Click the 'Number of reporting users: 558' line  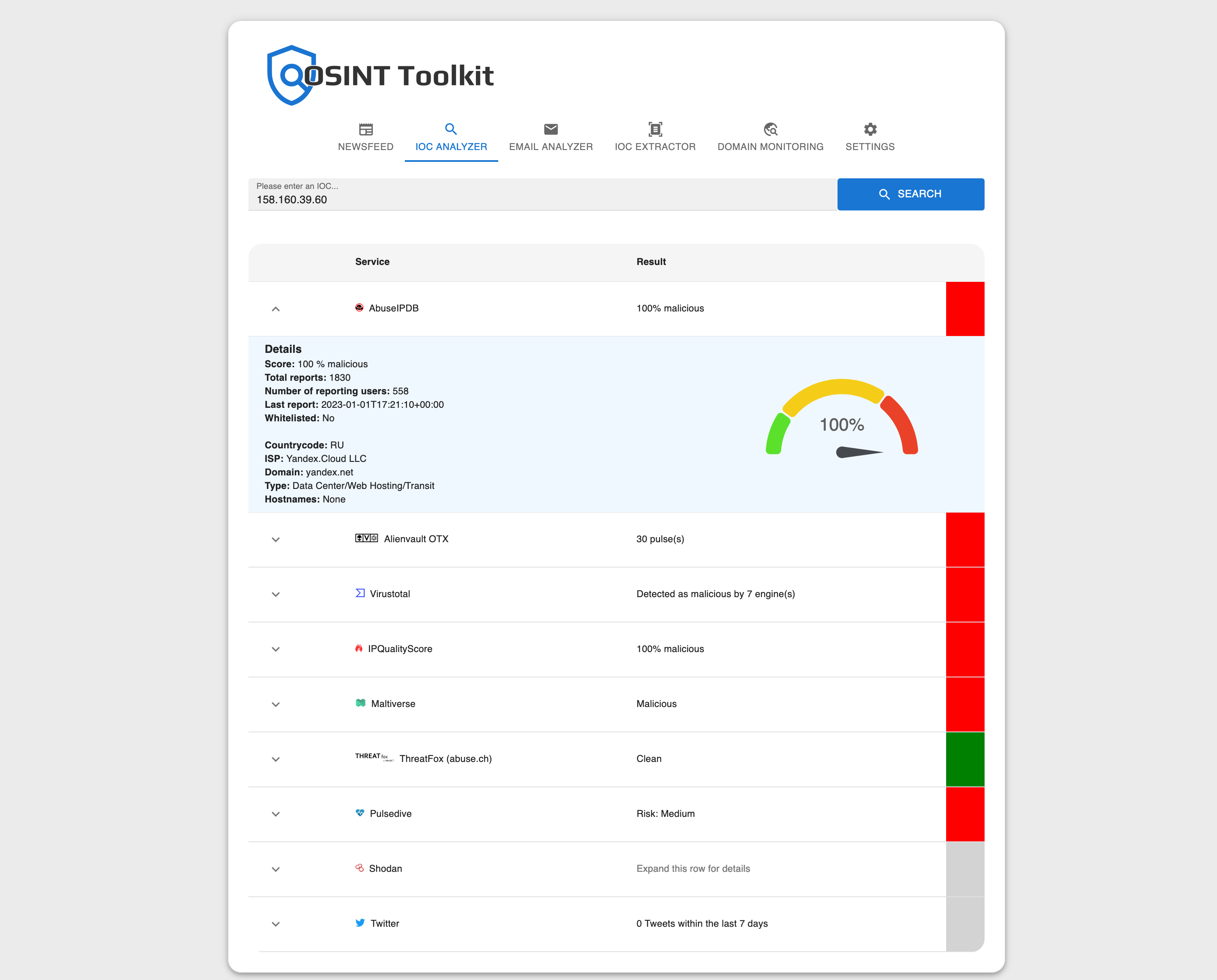click(x=336, y=391)
